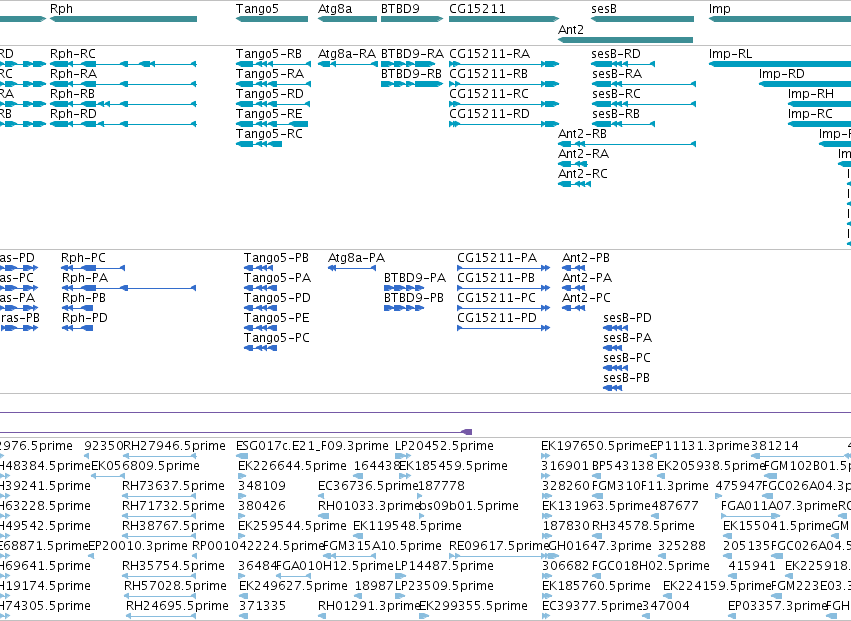The width and height of the screenshot is (851, 621).
Task: Click EST label RH01033.3prime
Action: point(370,506)
